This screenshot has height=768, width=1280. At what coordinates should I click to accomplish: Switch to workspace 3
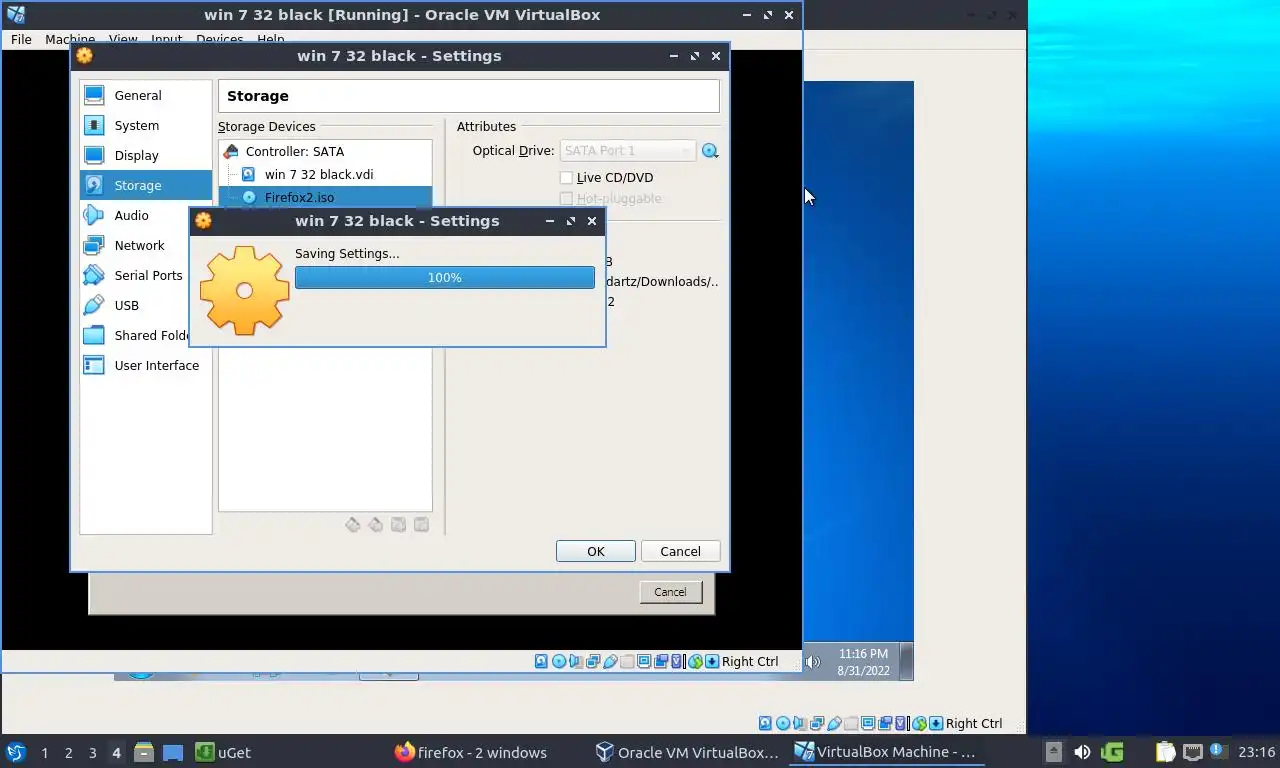click(92, 753)
